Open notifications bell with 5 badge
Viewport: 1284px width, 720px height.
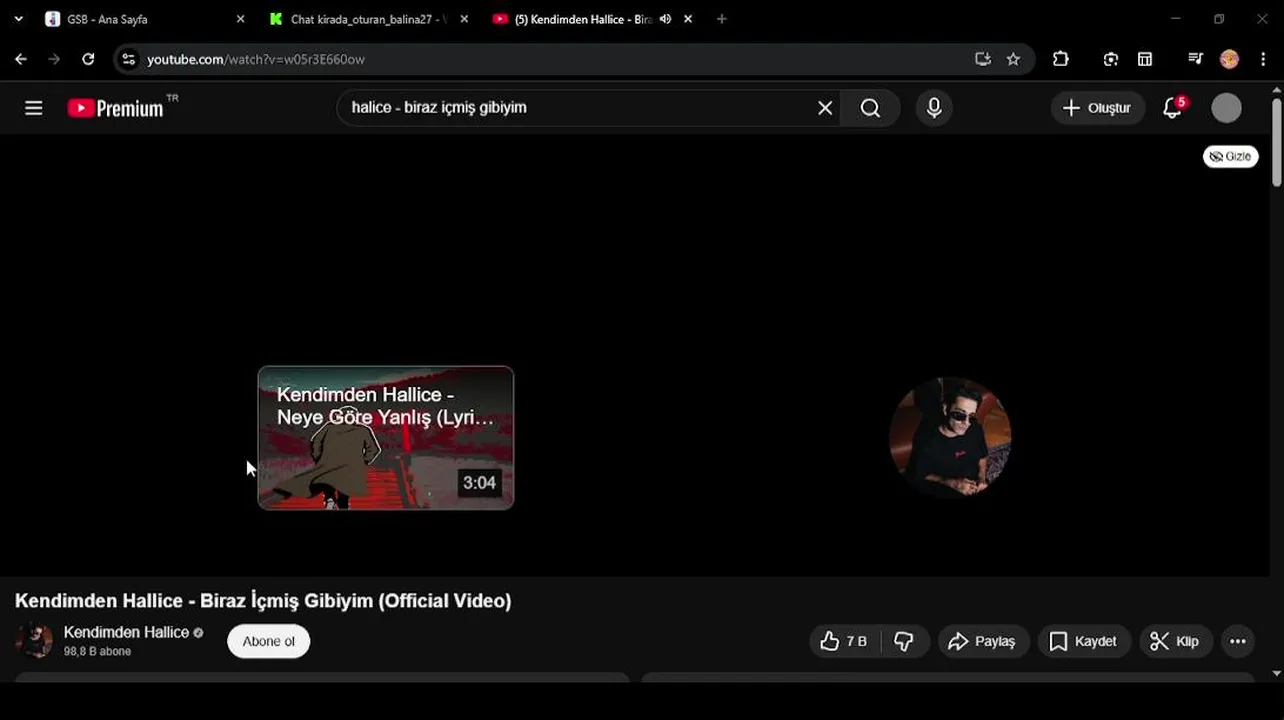pyautogui.click(x=1173, y=107)
